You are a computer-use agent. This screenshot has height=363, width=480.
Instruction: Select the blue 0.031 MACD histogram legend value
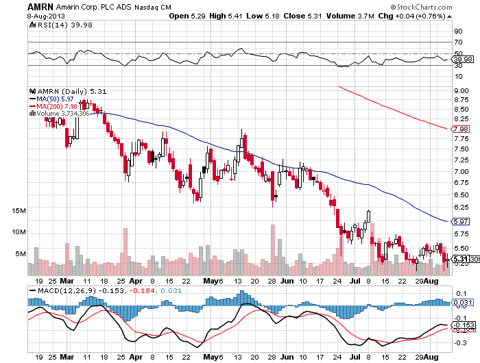pos(171,291)
